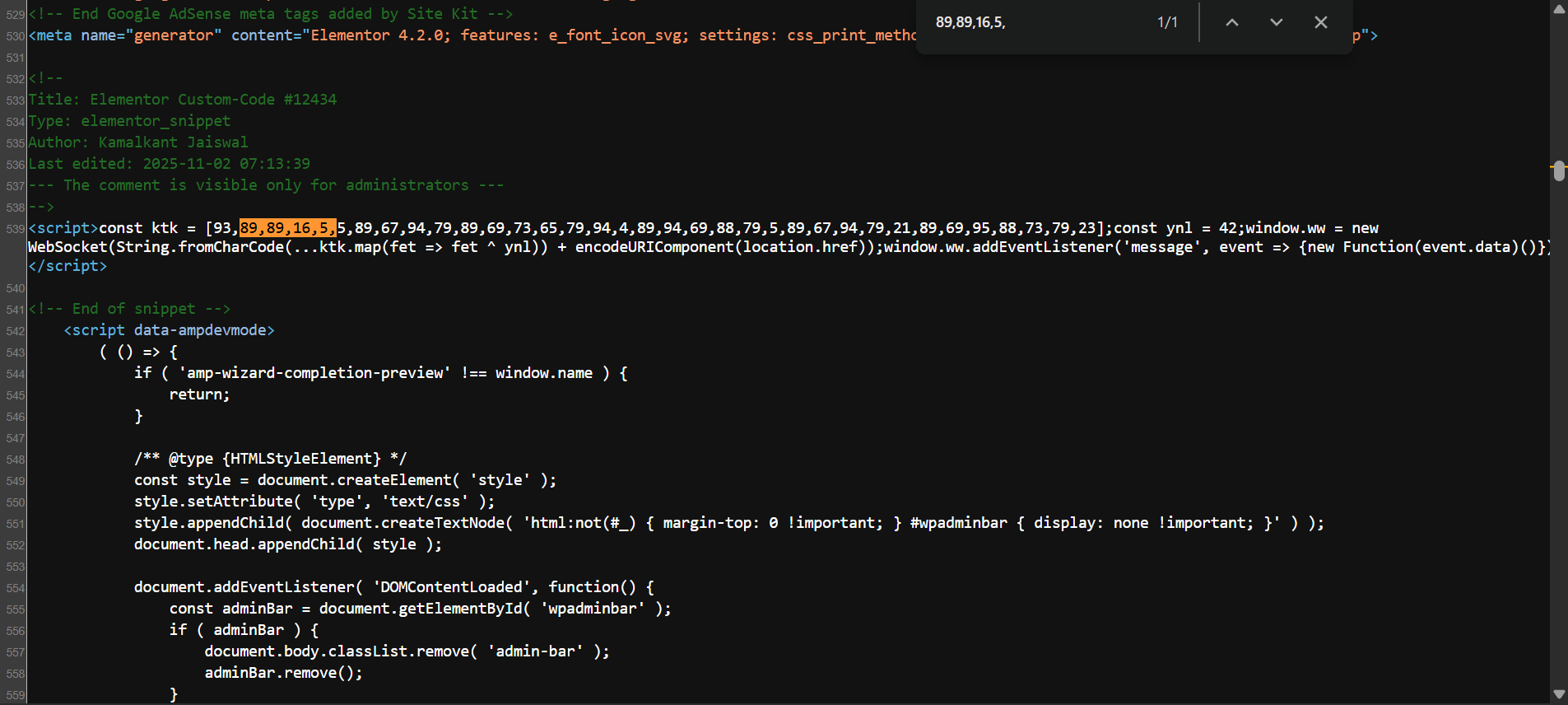Image resolution: width=1568 pixels, height=705 pixels.
Task: Click '/** @type {HTMLStyleElement} */' comment
Action: click(x=271, y=459)
